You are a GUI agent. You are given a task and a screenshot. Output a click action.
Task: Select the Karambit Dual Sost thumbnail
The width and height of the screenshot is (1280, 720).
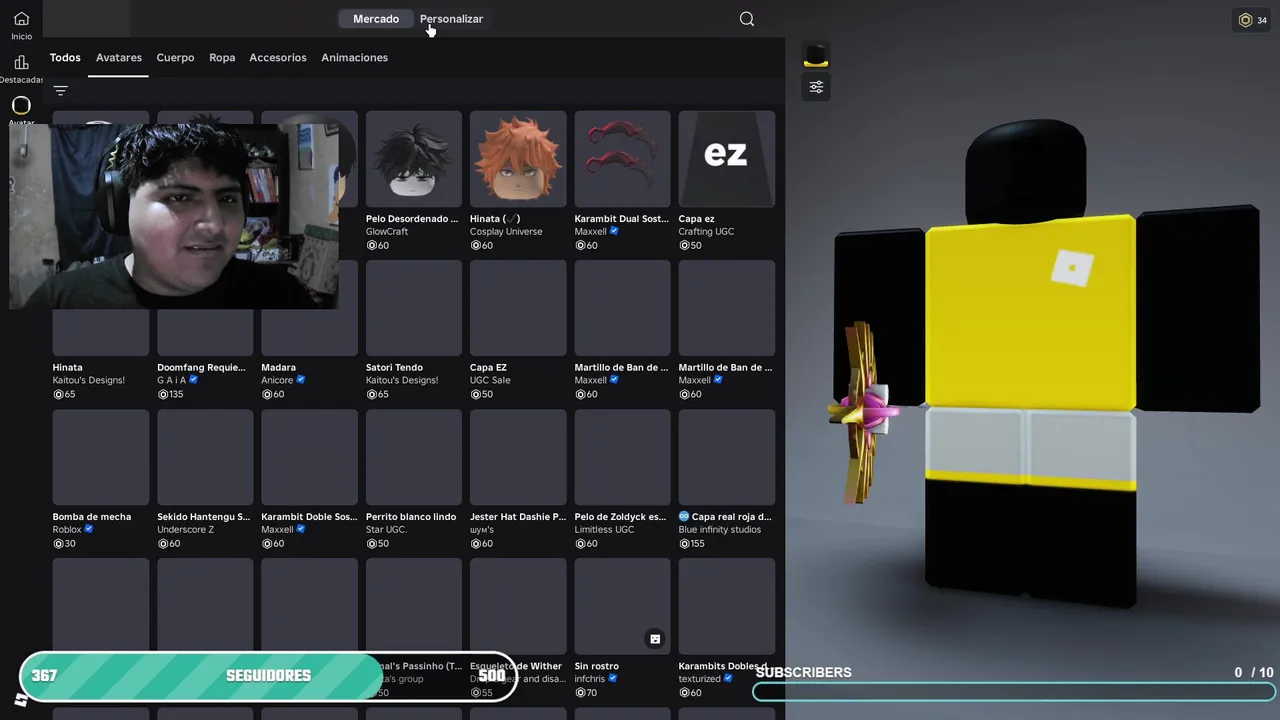click(622, 159)
